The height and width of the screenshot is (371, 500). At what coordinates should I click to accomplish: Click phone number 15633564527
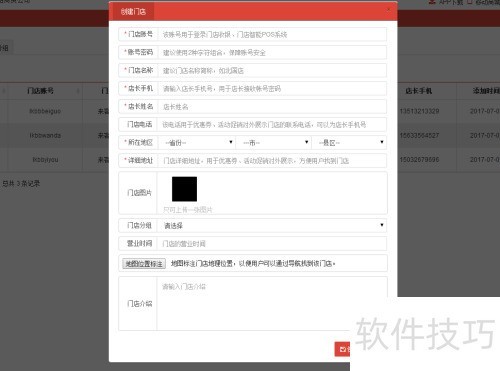tap(419, 135)
